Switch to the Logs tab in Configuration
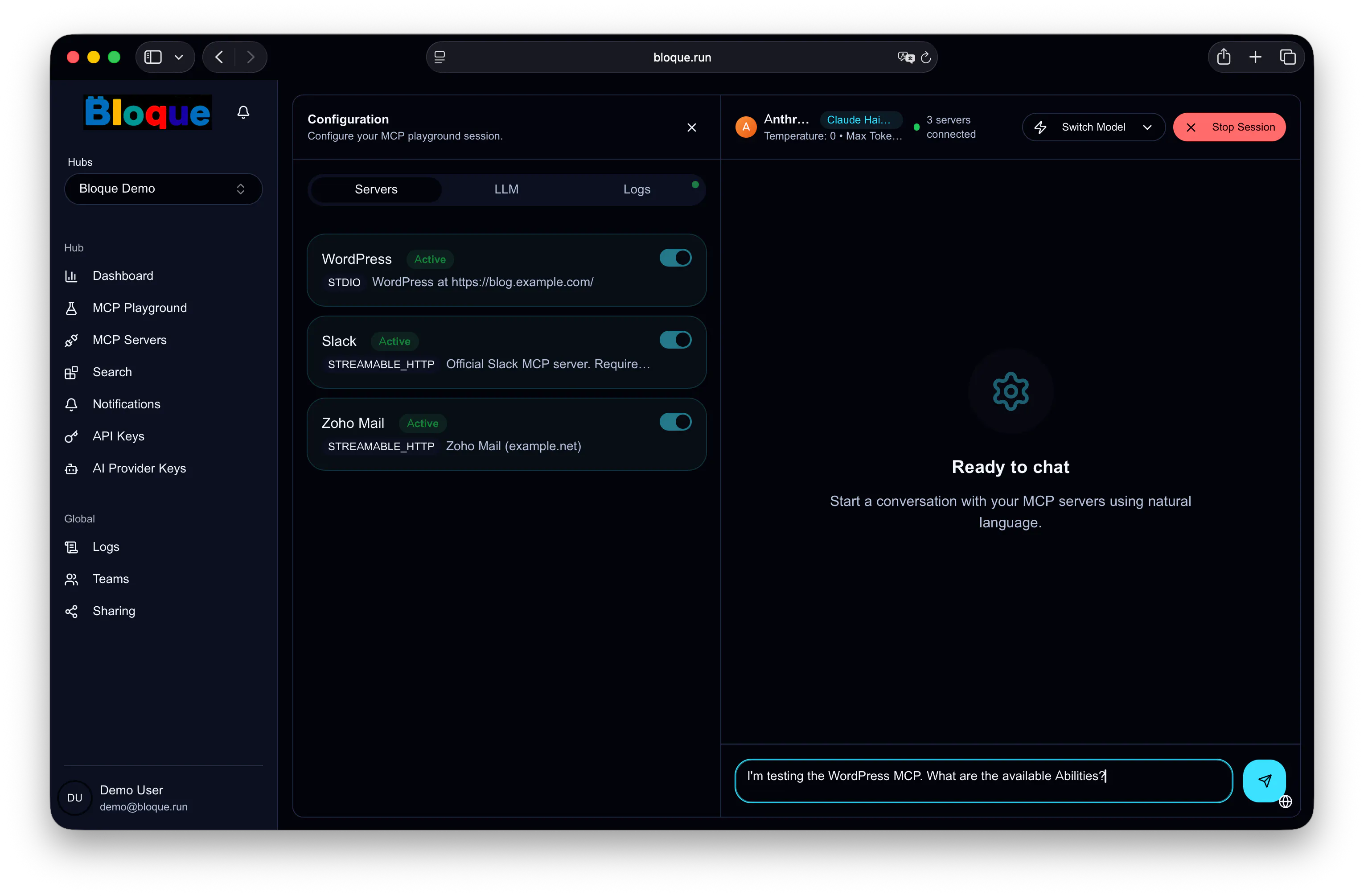This screenshot has height=896, width=1364. click(x=637, y=189)
